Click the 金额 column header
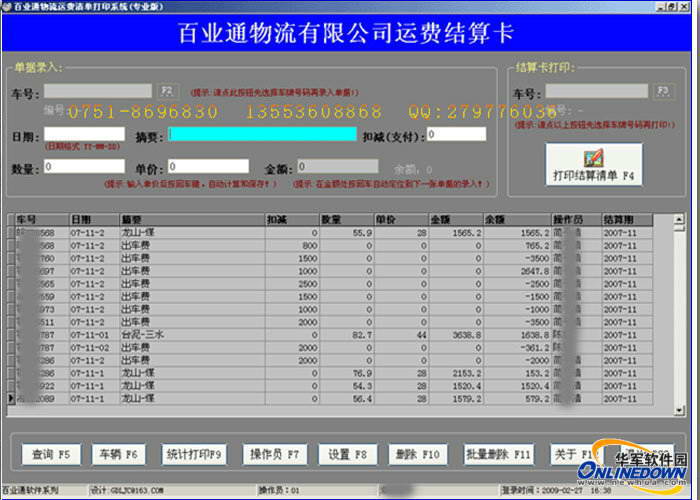Screen dimensions: 700x500 (x=456, y=220)
